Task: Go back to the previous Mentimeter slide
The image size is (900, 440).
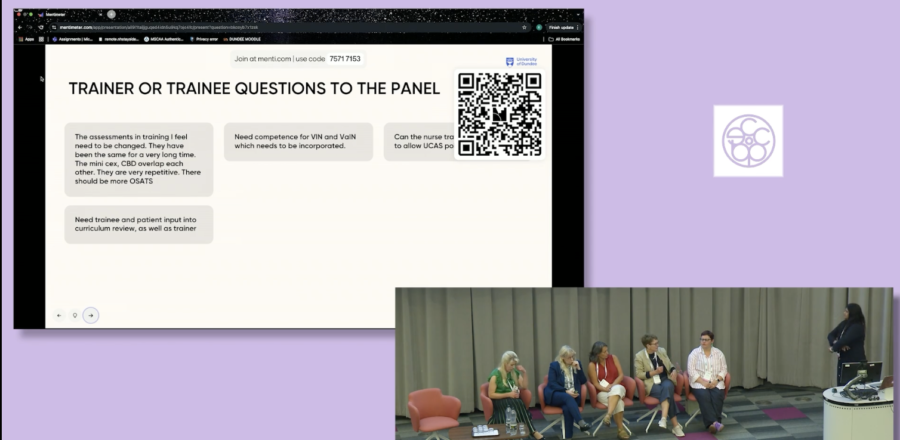Action: coord(59,315)
